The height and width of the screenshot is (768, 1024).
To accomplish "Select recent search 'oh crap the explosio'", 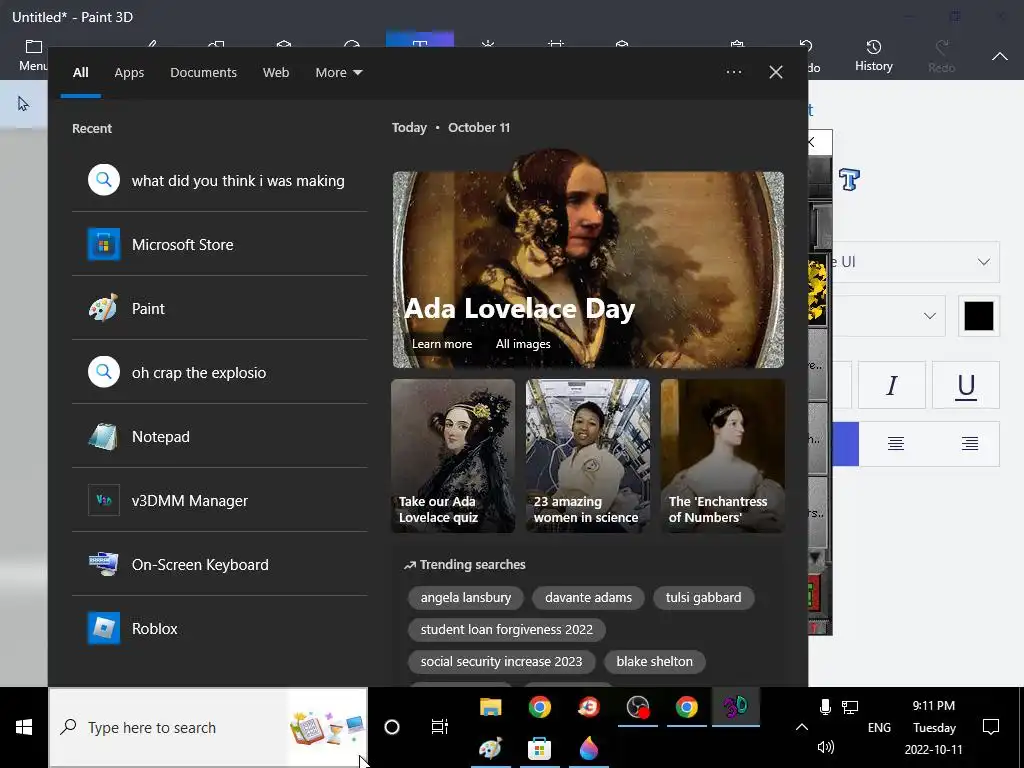I will [x=219, y=372].
